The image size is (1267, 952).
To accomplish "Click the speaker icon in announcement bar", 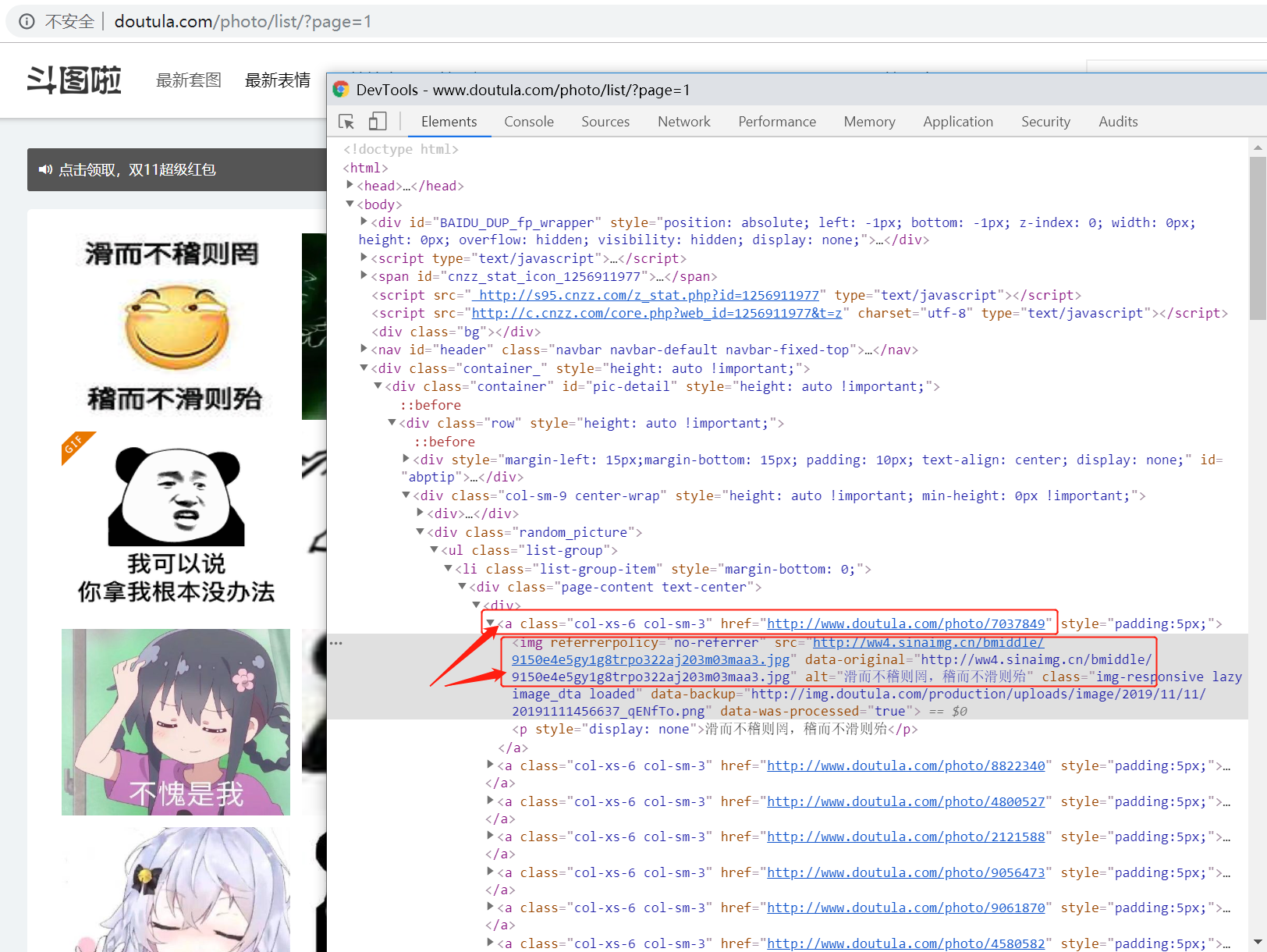I will tap(46, 169).
